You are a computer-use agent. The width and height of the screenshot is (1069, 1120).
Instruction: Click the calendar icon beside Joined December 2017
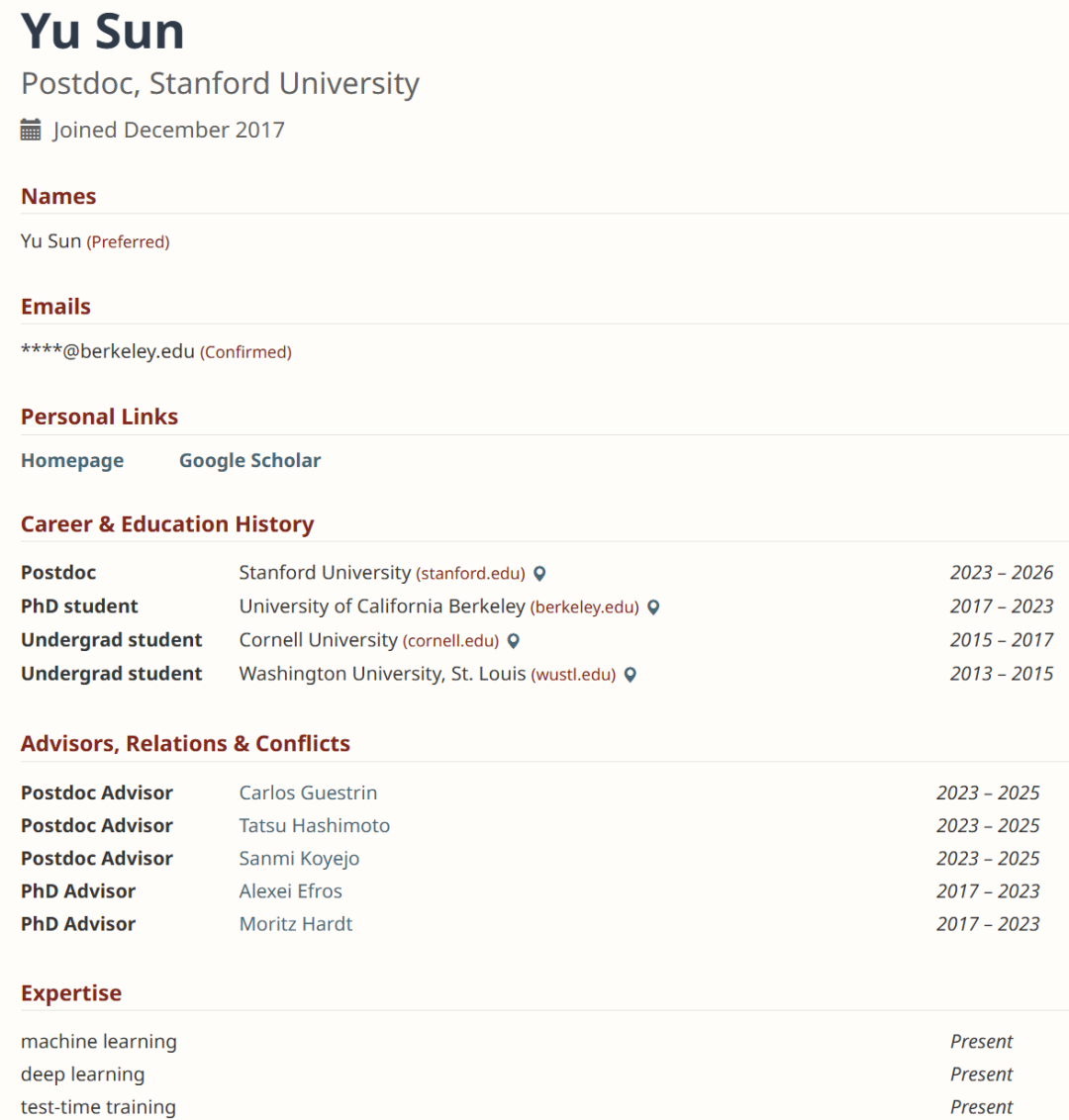(31, 130)
